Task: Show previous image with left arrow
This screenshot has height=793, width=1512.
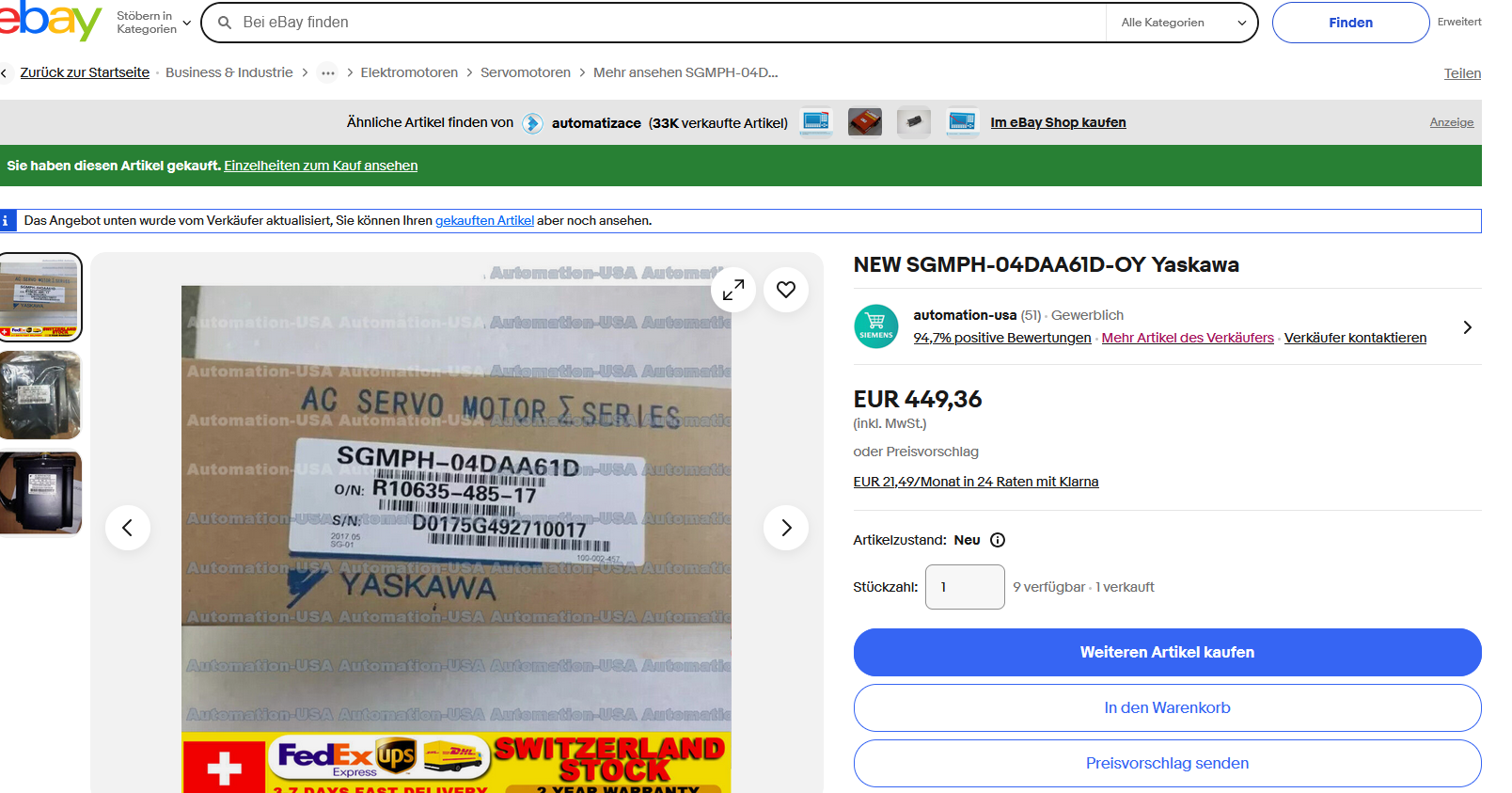Action: click(128, 528)
